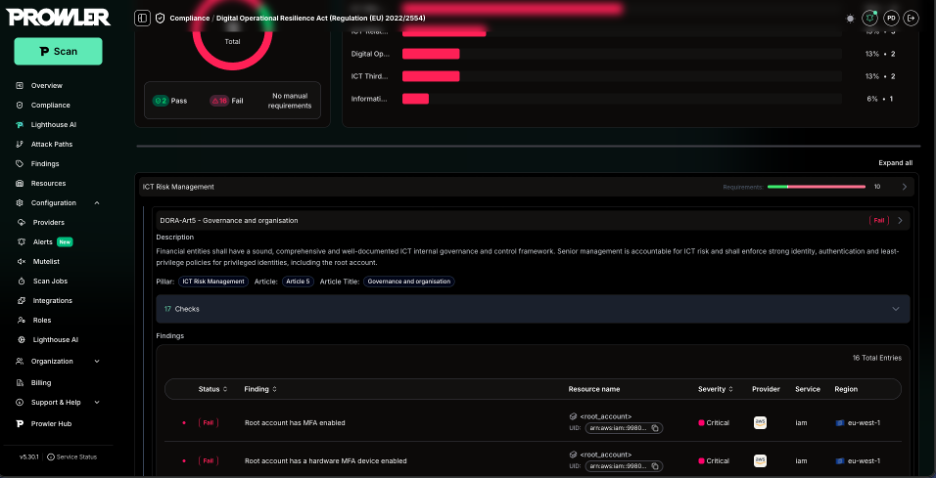Open the Compliance section
Viewport: 936px width, 478px height.
coord(50,105)
